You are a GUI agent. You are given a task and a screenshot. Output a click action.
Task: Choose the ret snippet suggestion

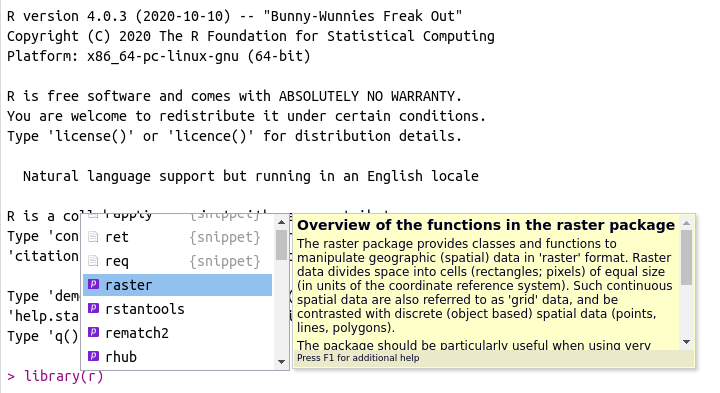point(177,237)
